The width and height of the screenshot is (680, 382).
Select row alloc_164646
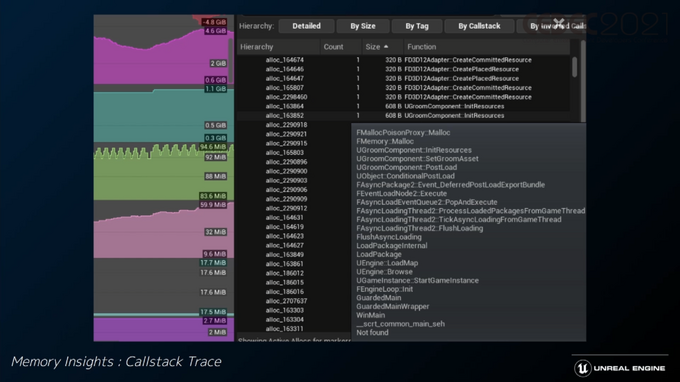click(403, 69)
